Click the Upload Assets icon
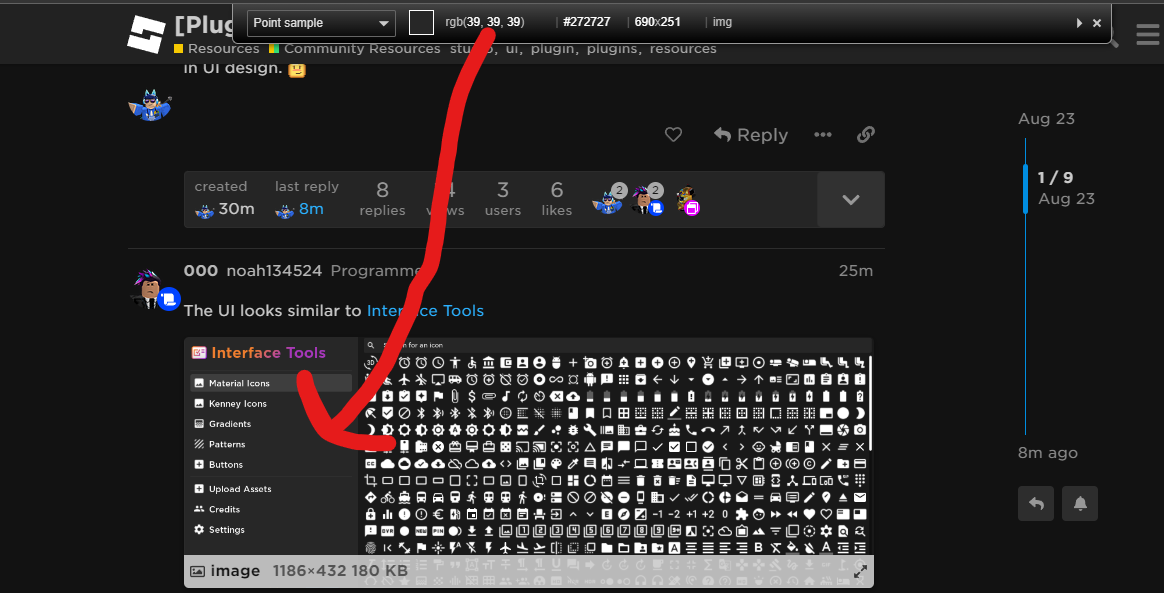The width and height of the screenshot is (1164, 593). (x=201, y=488)
